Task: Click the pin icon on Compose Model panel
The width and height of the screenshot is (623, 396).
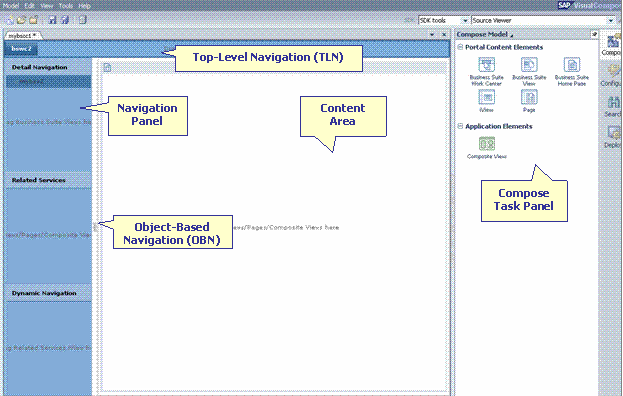Action: click(594, 35)
